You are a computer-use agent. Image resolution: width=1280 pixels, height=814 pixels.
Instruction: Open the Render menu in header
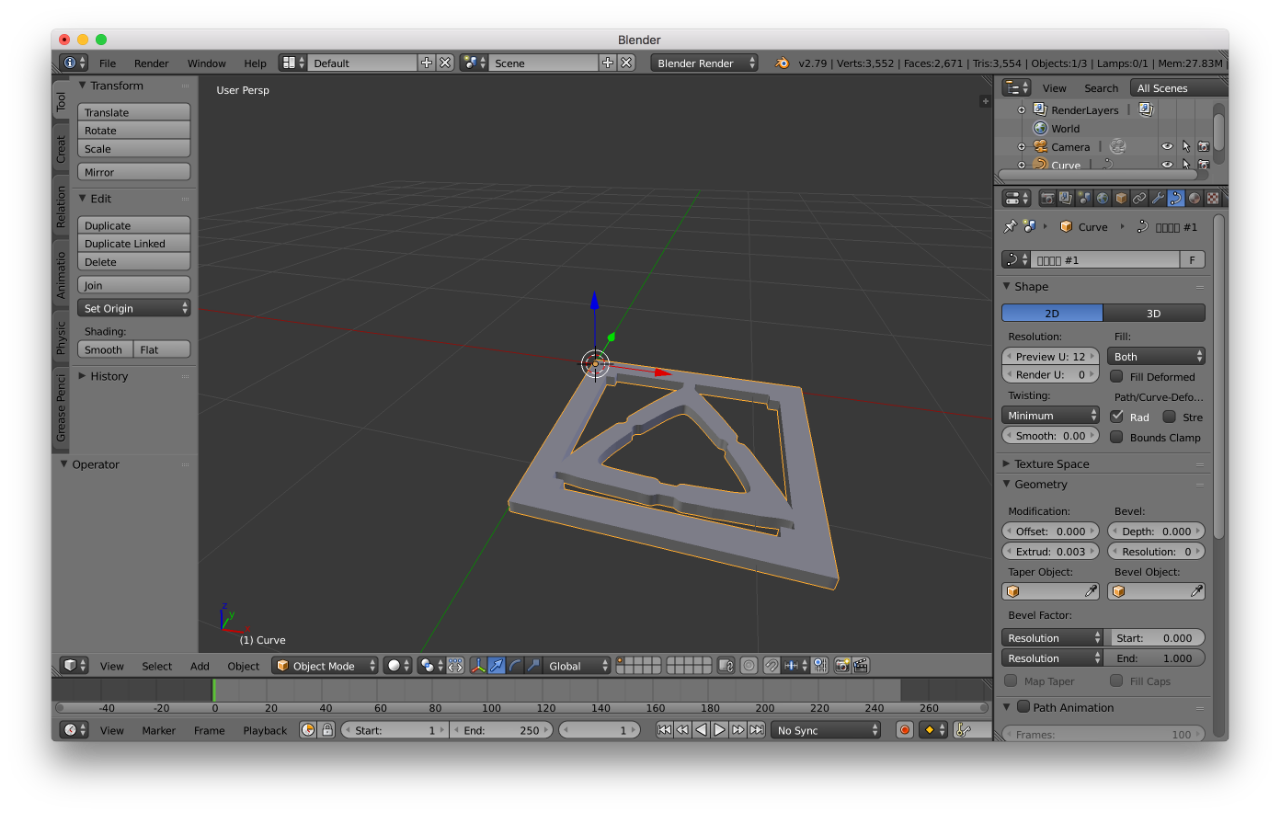151,63
